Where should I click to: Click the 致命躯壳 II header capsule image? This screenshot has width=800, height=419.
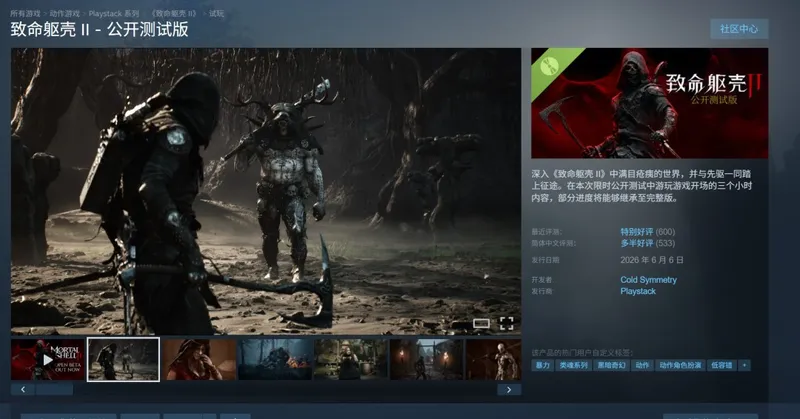(649, 103)
